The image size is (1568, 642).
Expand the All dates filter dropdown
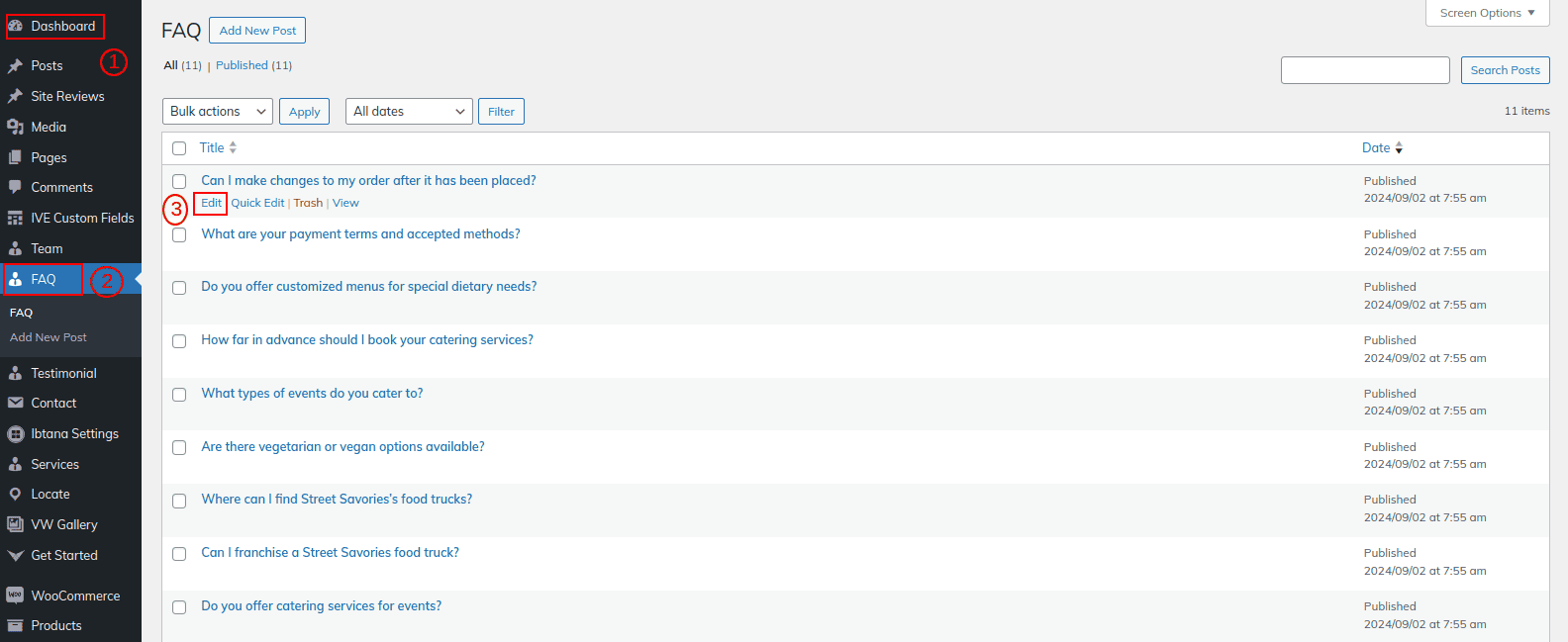click(409, 112)
